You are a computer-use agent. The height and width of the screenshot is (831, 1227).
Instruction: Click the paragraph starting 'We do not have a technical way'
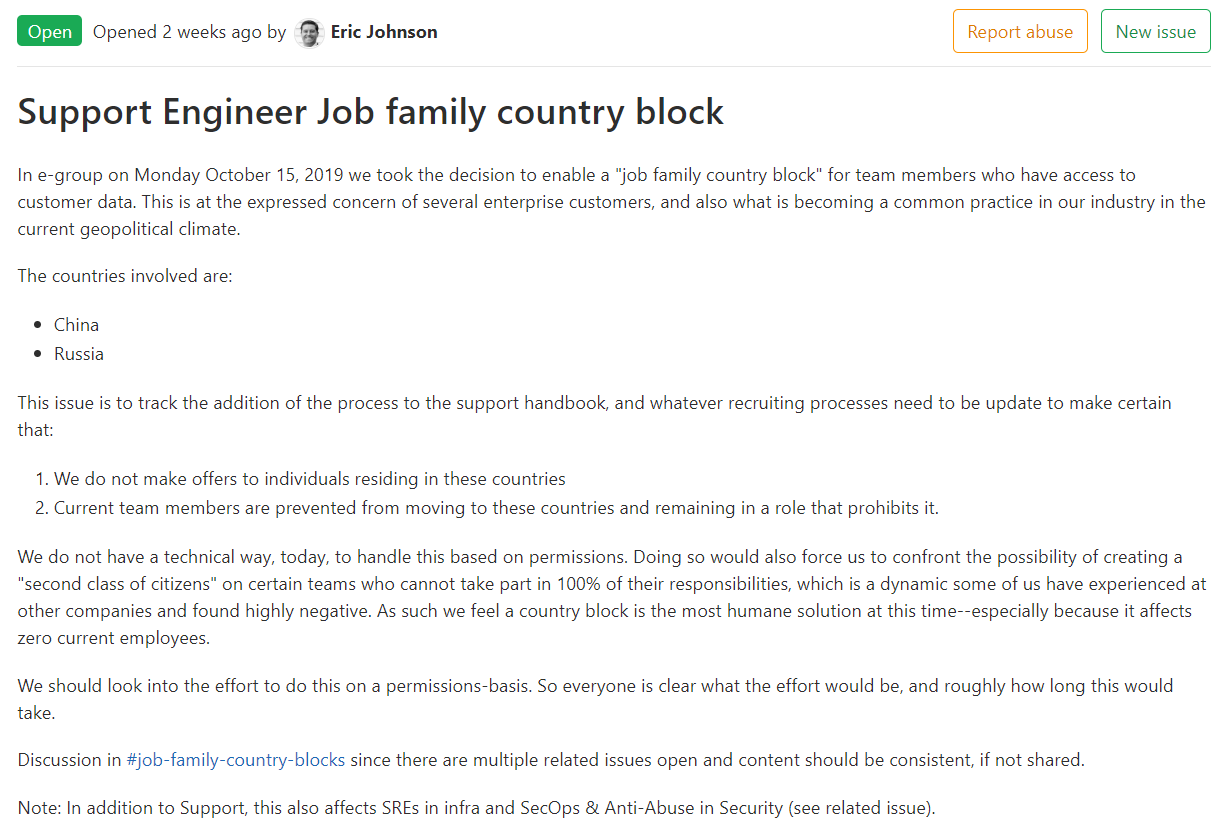612,597
